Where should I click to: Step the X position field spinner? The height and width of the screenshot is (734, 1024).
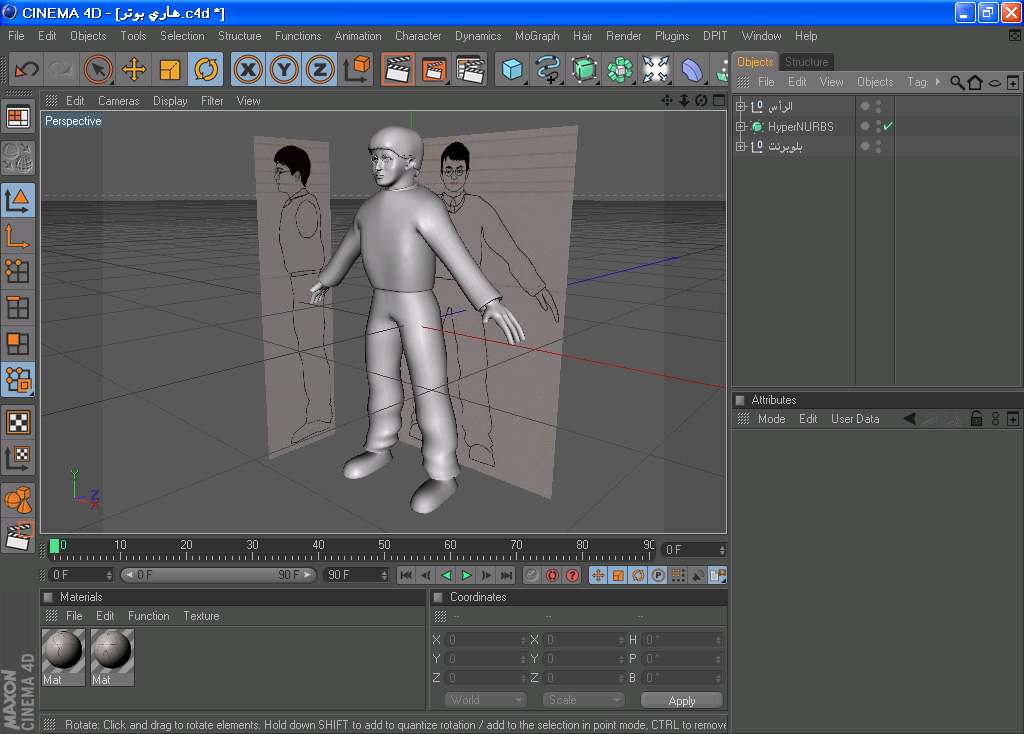(523, 640)
